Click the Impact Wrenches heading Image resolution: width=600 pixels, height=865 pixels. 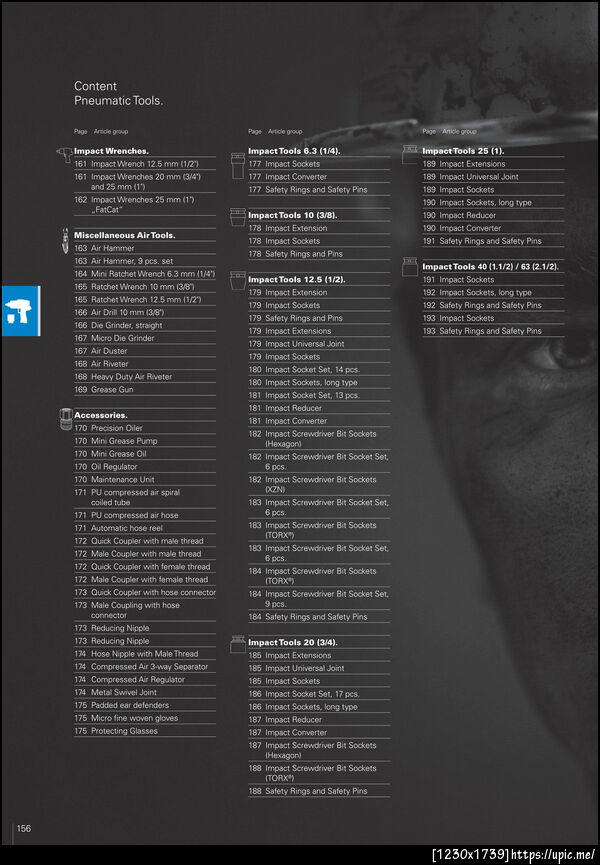(111, 151)
